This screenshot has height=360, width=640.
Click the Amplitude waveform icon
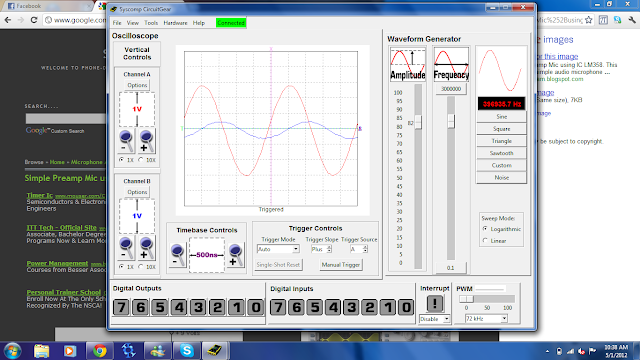click(408, 64)
